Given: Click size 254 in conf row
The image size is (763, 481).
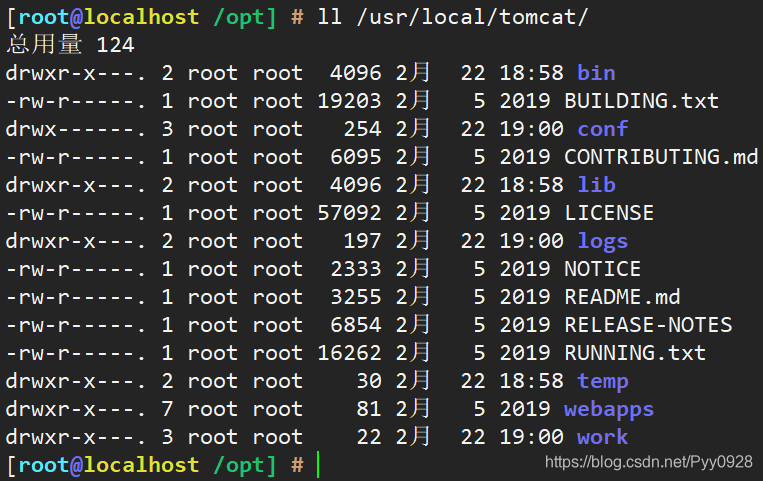Looking at the screenshot, I should pyautogui.click(x=362, y=129).
